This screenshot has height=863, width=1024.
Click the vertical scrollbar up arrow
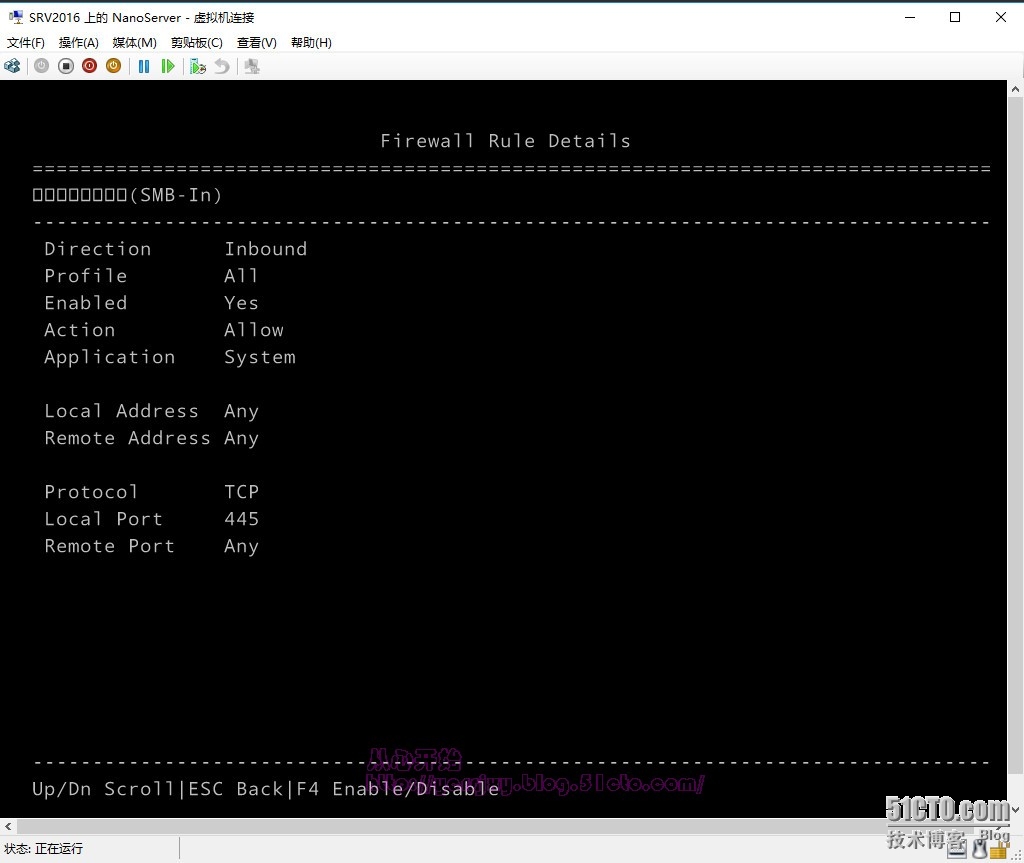point(1016,89)
